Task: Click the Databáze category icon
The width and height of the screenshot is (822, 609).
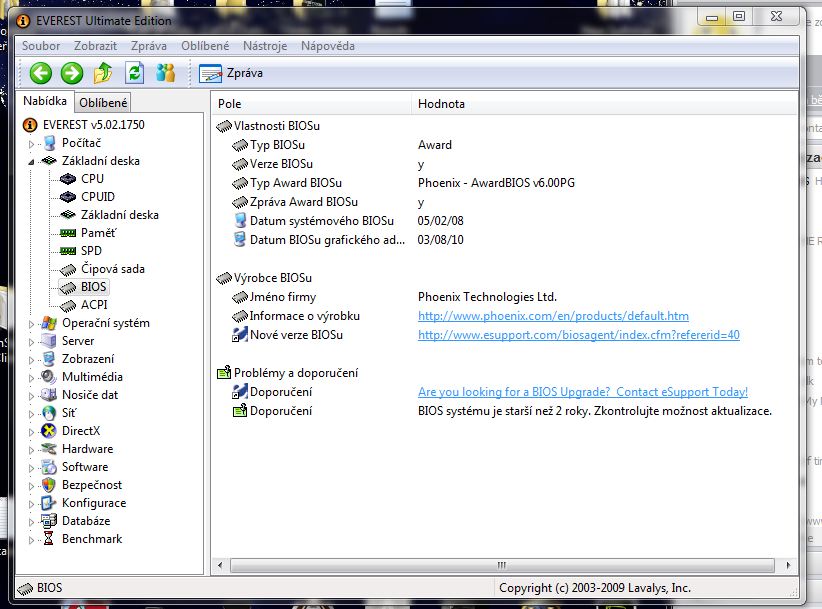Action: click(49, 520)
